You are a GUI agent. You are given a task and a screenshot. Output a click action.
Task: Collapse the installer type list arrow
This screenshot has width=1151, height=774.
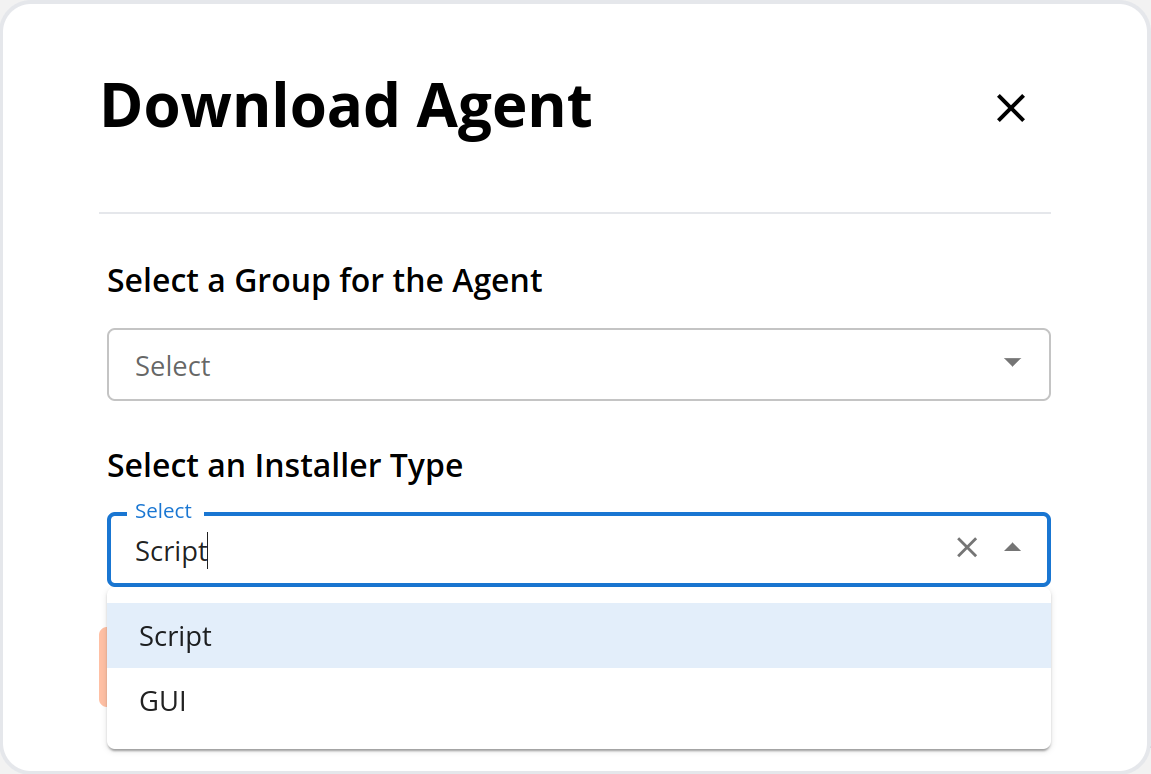pos(1012,547)
